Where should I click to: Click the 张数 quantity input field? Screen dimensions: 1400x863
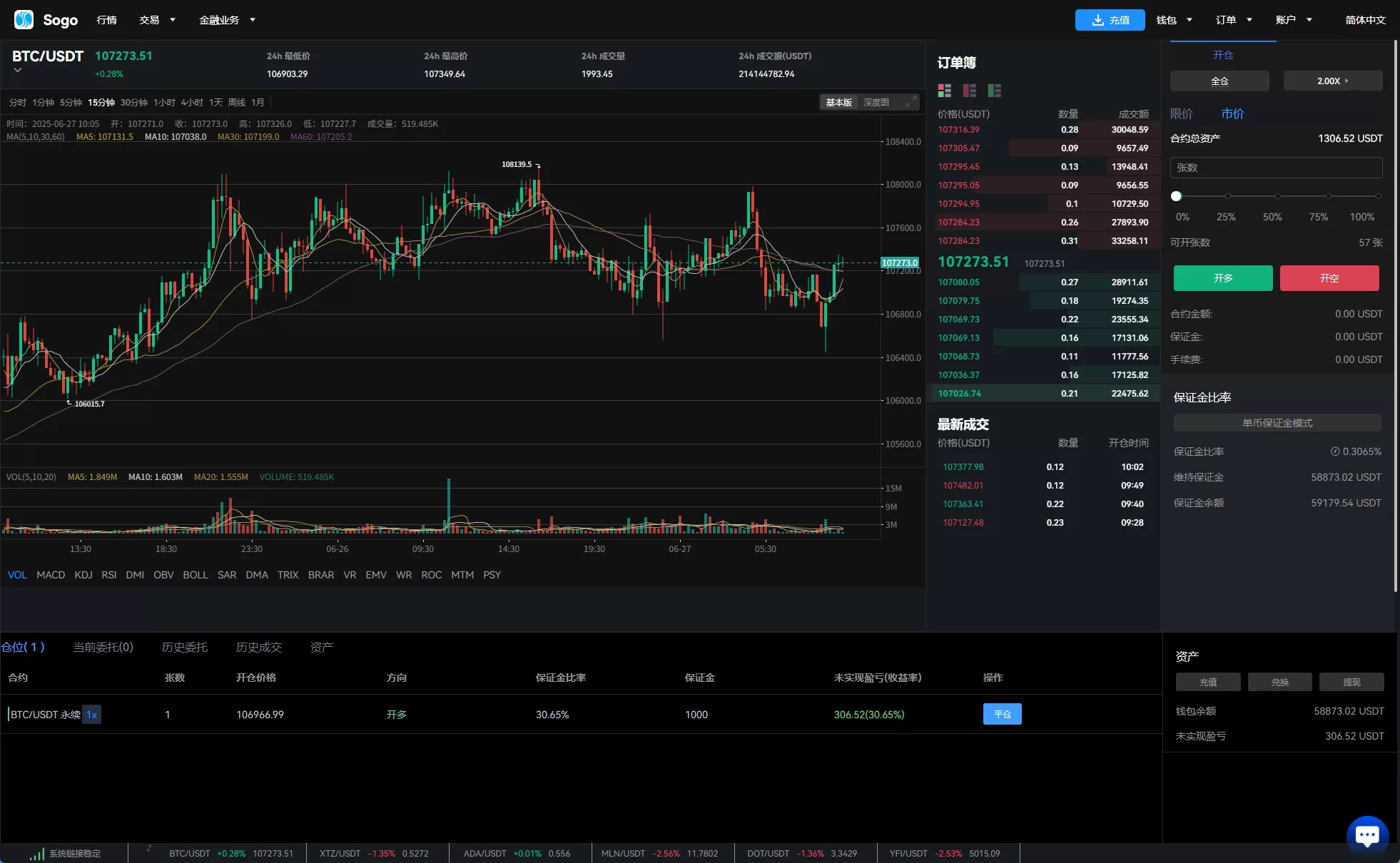tap(1275, 168)
